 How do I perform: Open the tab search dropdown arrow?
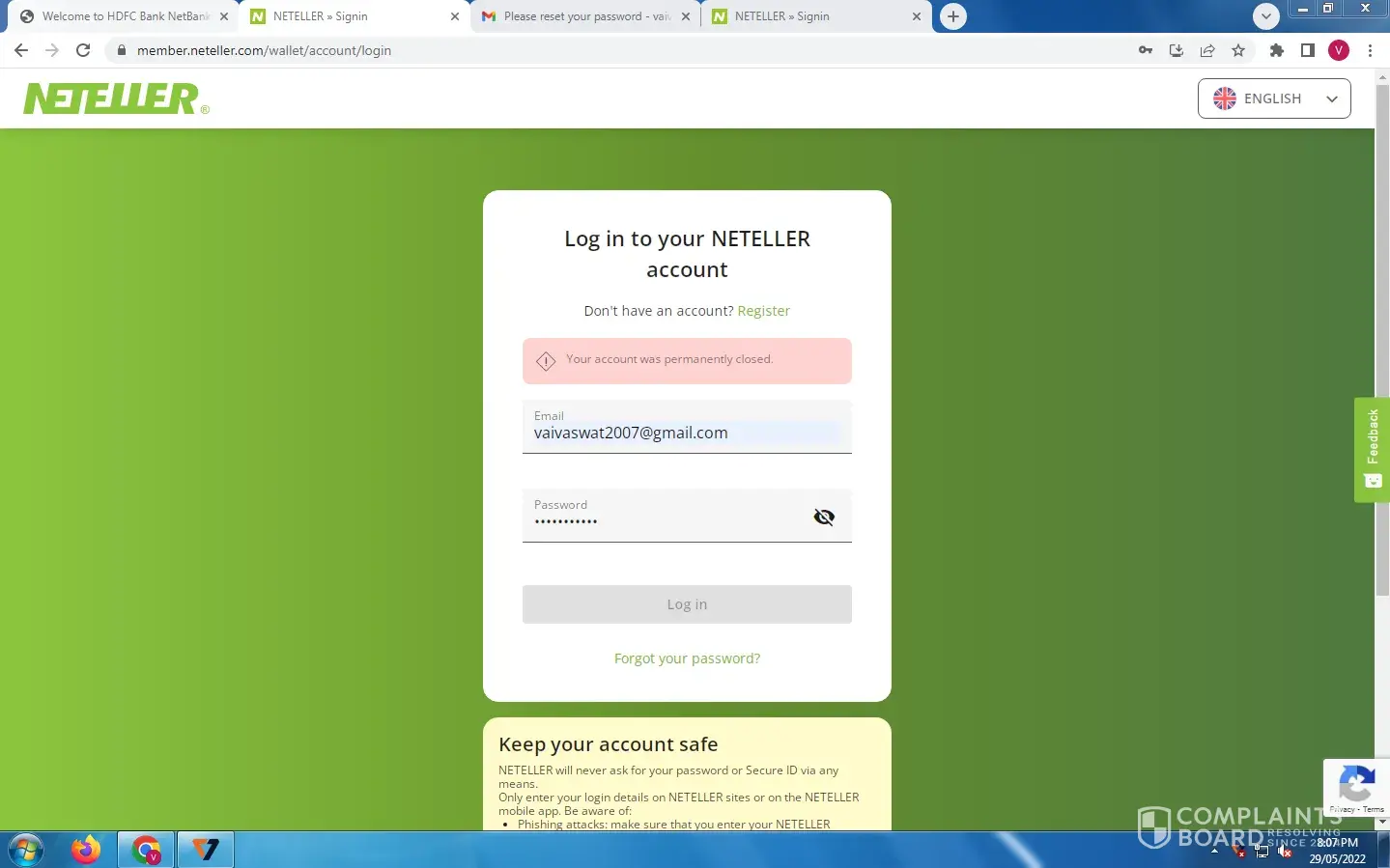click(x=1266, y=16)
